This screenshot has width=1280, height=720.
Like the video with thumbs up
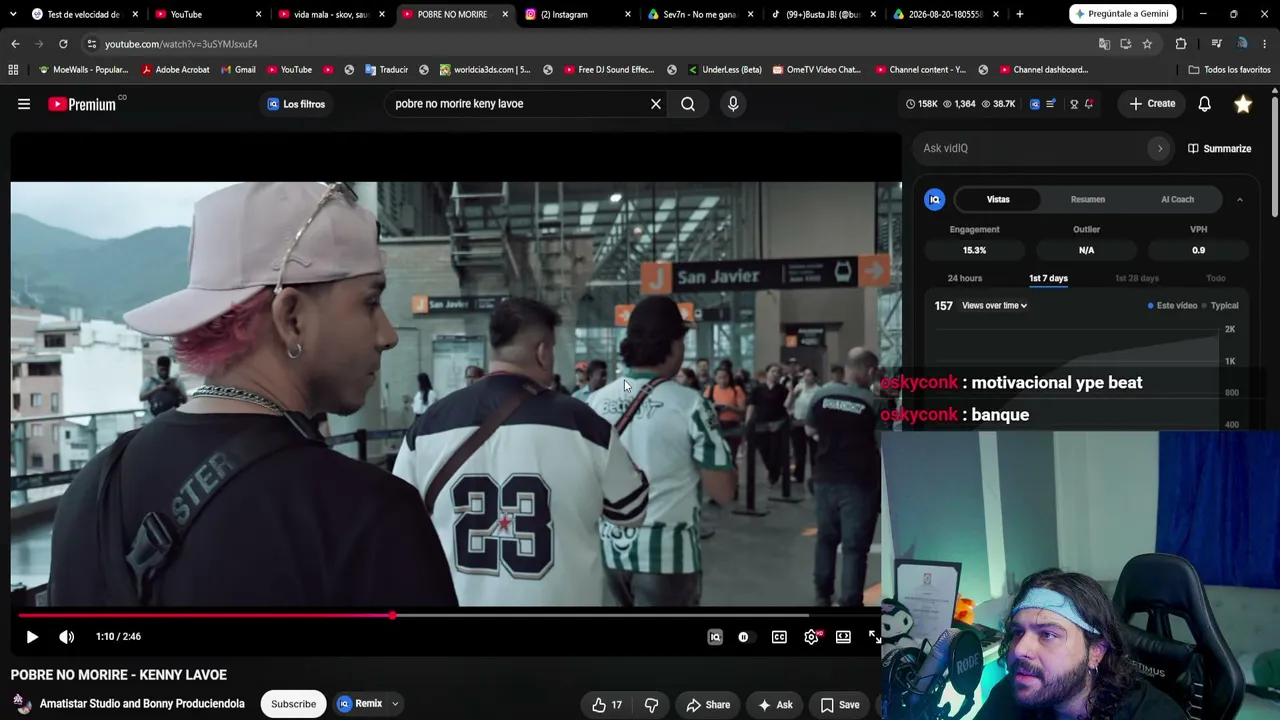(x=607, y=705)
